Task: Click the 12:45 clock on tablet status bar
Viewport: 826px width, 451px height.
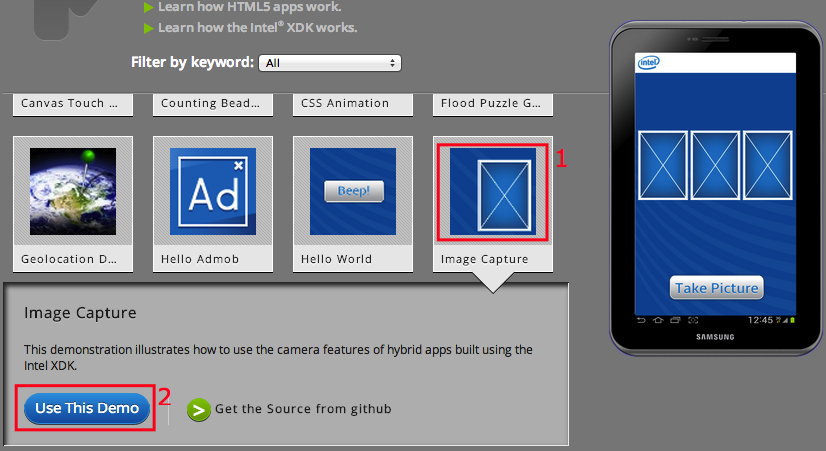Action: [x=761, y=320]
